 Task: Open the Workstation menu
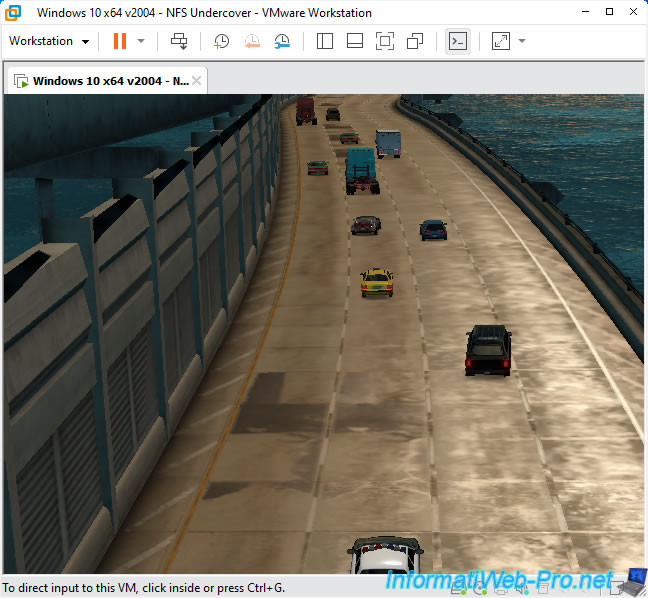click(x=49, y=41)
